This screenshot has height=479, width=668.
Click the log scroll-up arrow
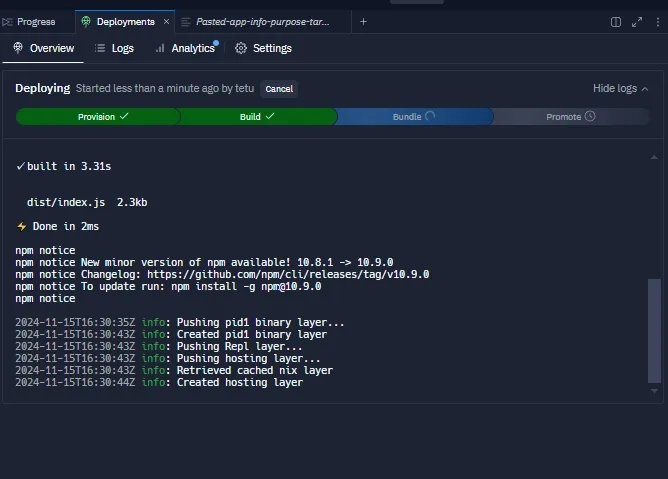coord(654,158)
